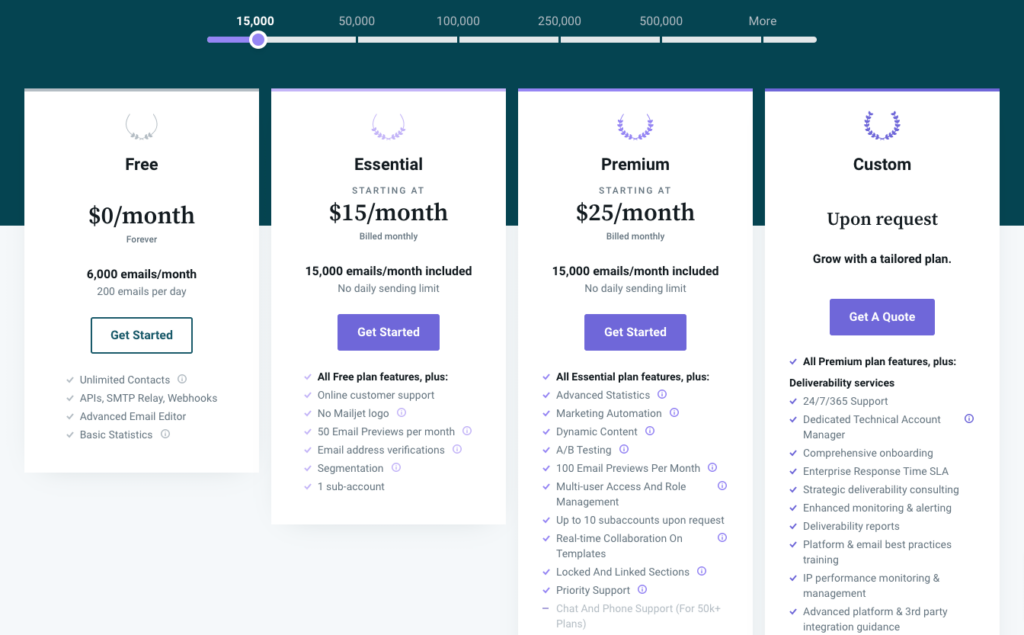
Task: Show info for Marketing Automation feature
Action: tap(674, 413)
